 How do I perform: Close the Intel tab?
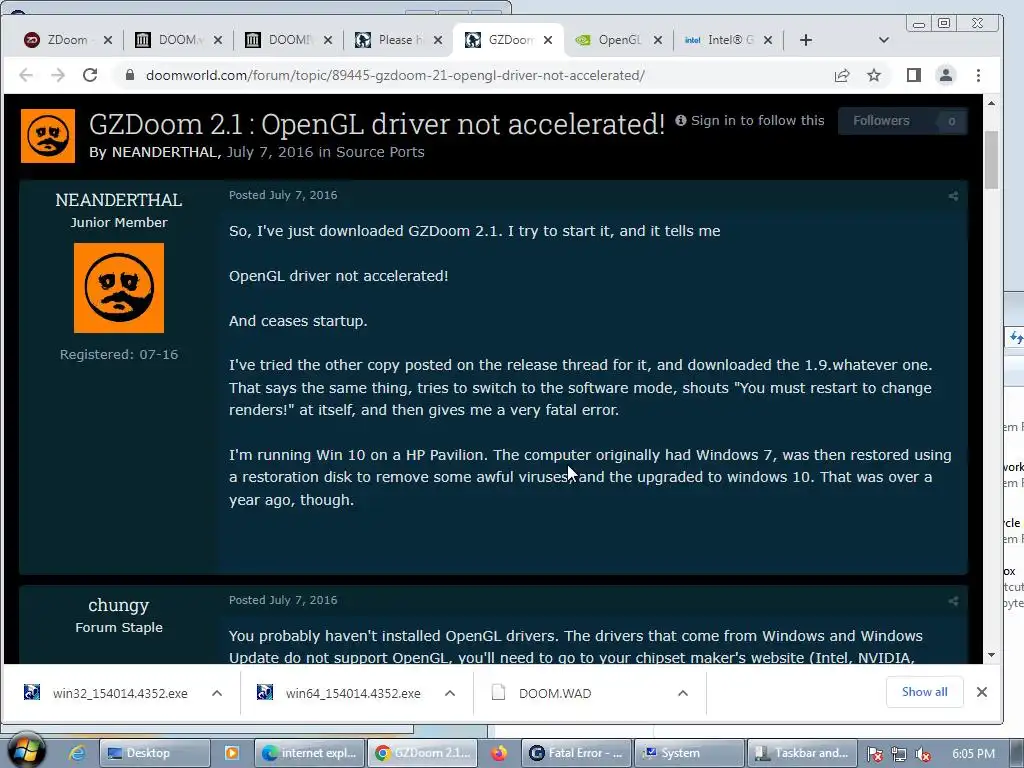pyautogui.click(x=768, y=40)
